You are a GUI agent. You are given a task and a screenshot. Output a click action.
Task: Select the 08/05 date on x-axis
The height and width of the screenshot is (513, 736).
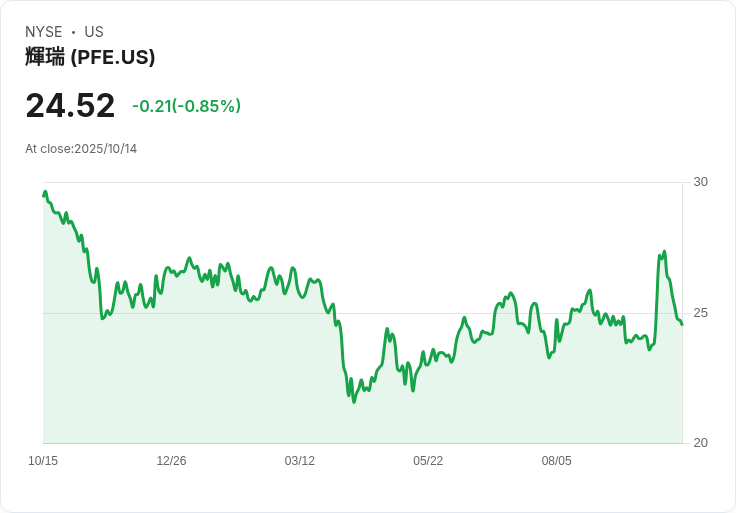coord(556,461)
